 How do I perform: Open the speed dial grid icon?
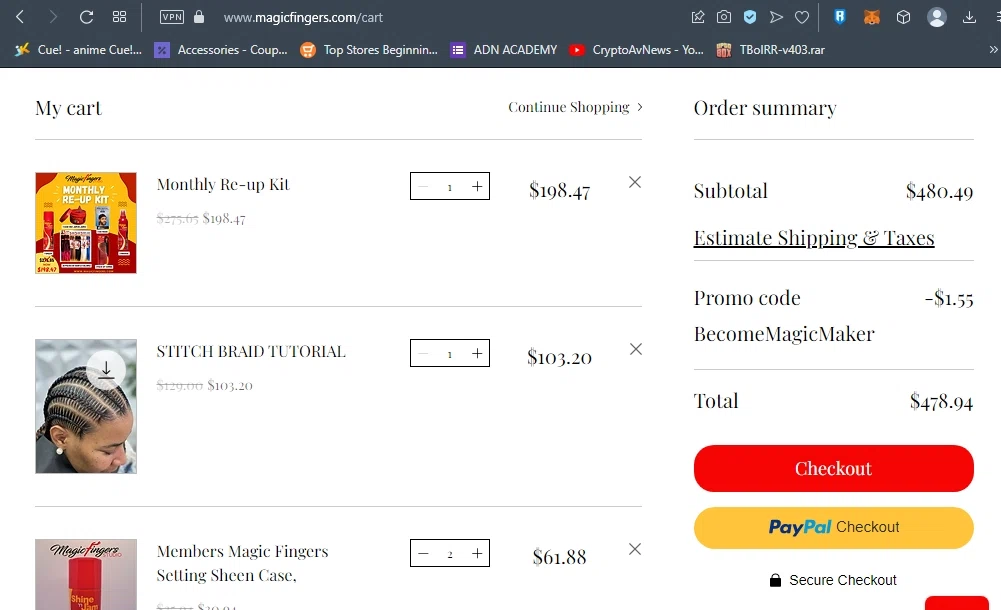click(x=119, y=17)
